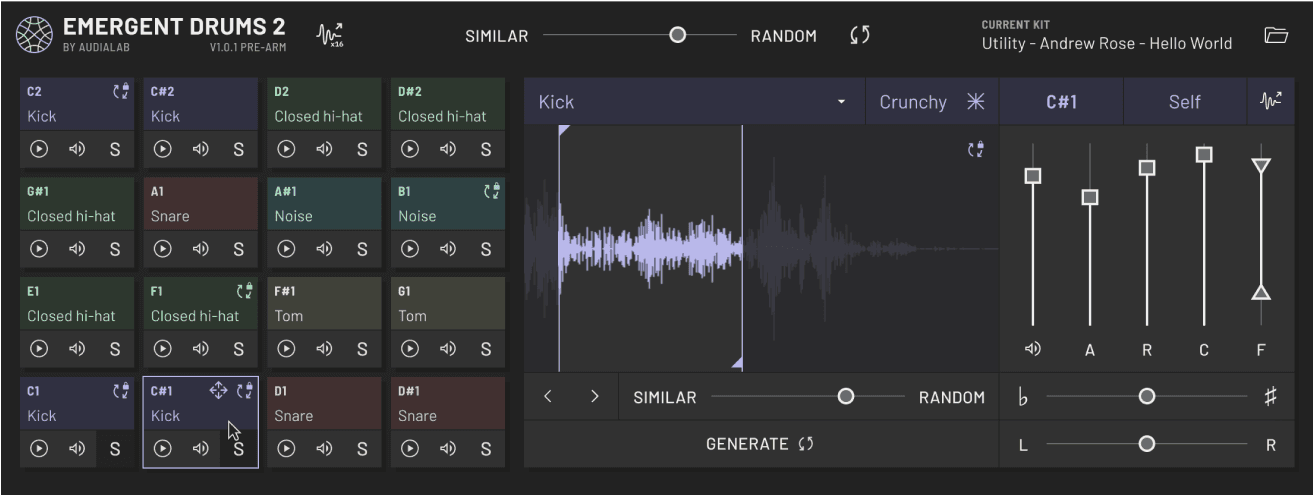Open the kit folder browser icon
The height and width of the screenshot is (495, 1313).
coord(1275,35)
